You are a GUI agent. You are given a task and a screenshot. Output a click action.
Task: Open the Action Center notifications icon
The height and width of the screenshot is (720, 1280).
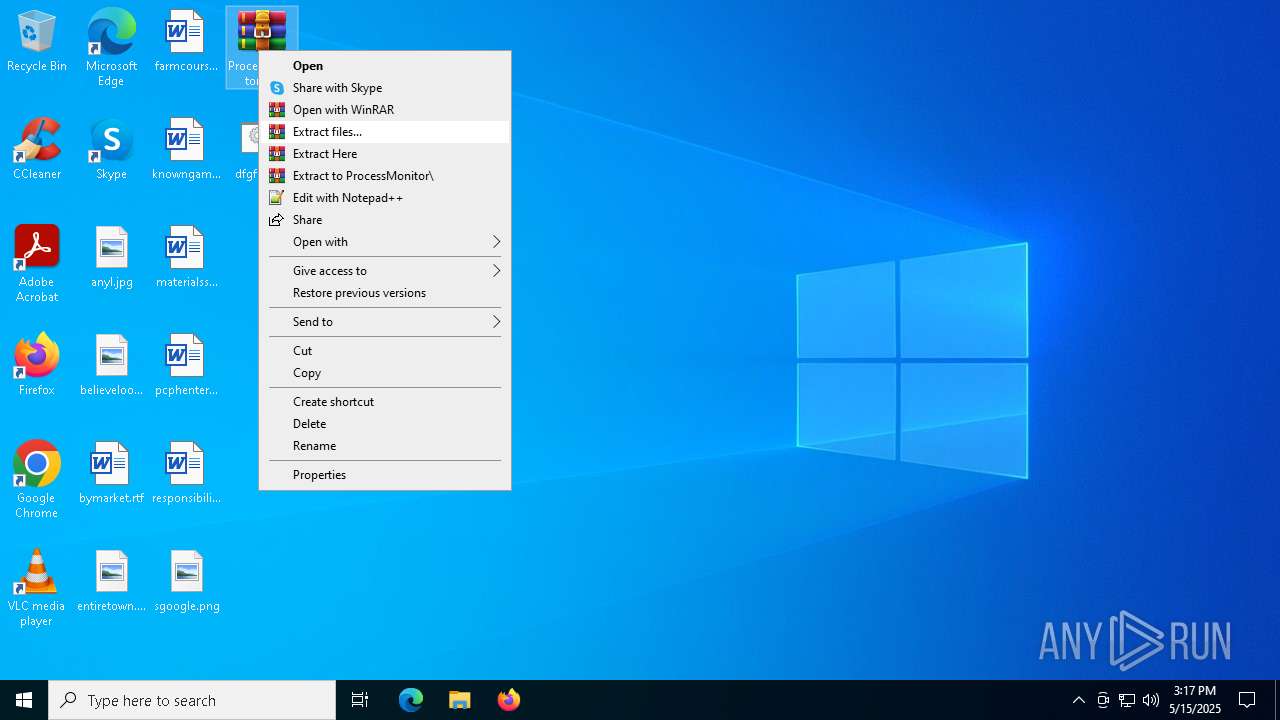click(1247, 700)
